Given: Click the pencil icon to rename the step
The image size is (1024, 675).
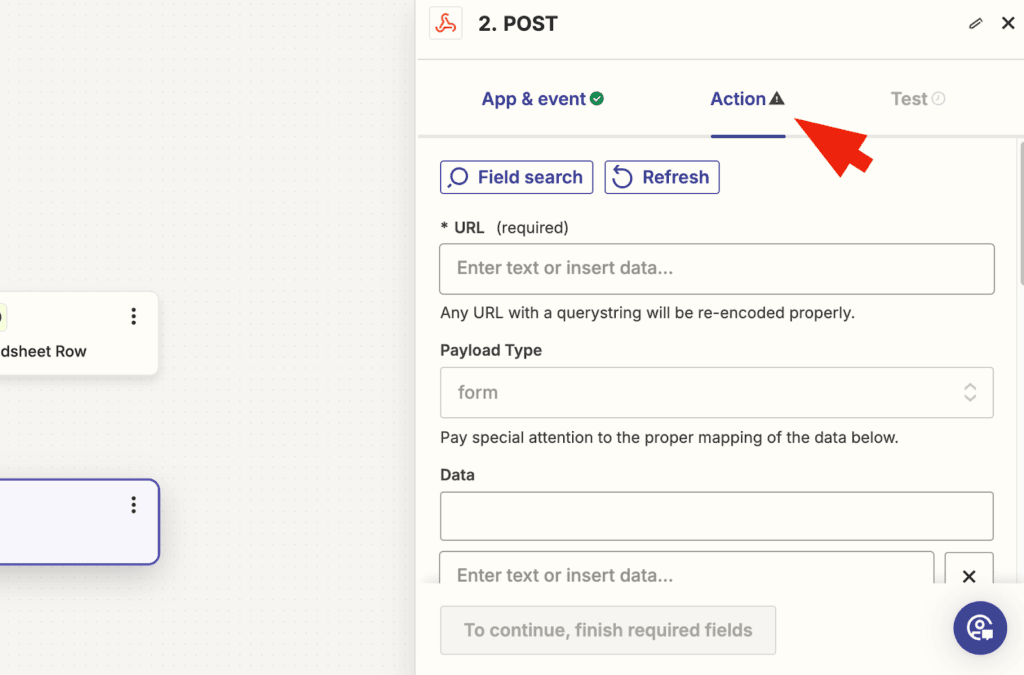Looking at the screenshot, I should [x=976, y=23].
